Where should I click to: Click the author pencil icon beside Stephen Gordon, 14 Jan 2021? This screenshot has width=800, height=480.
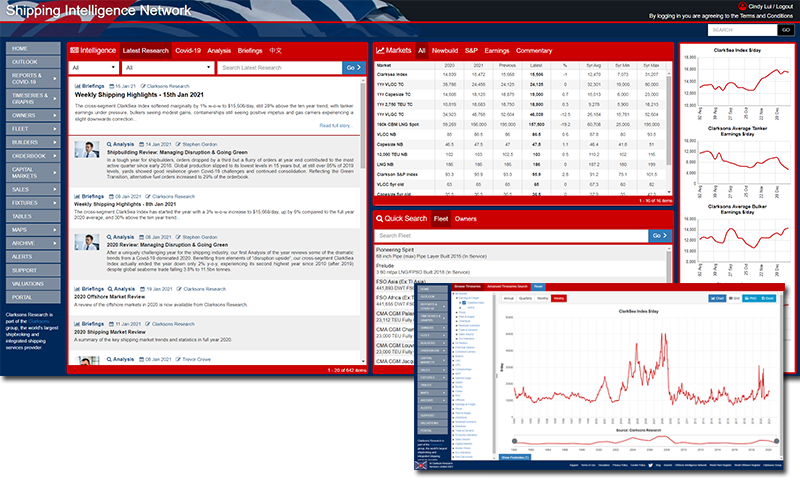(178, 144)
